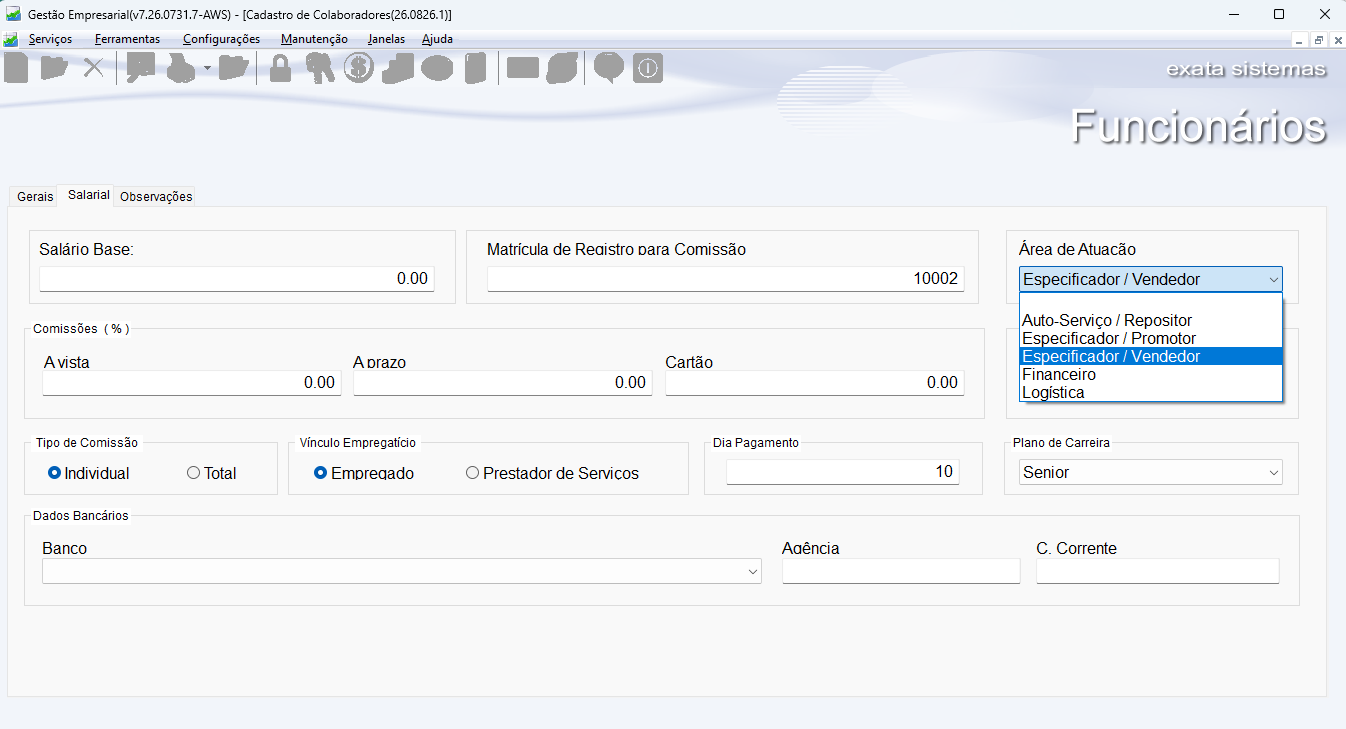This screenshot has height=729, width=1346.
Task: Expand the Banco dropdown
Action: (752, 571)
